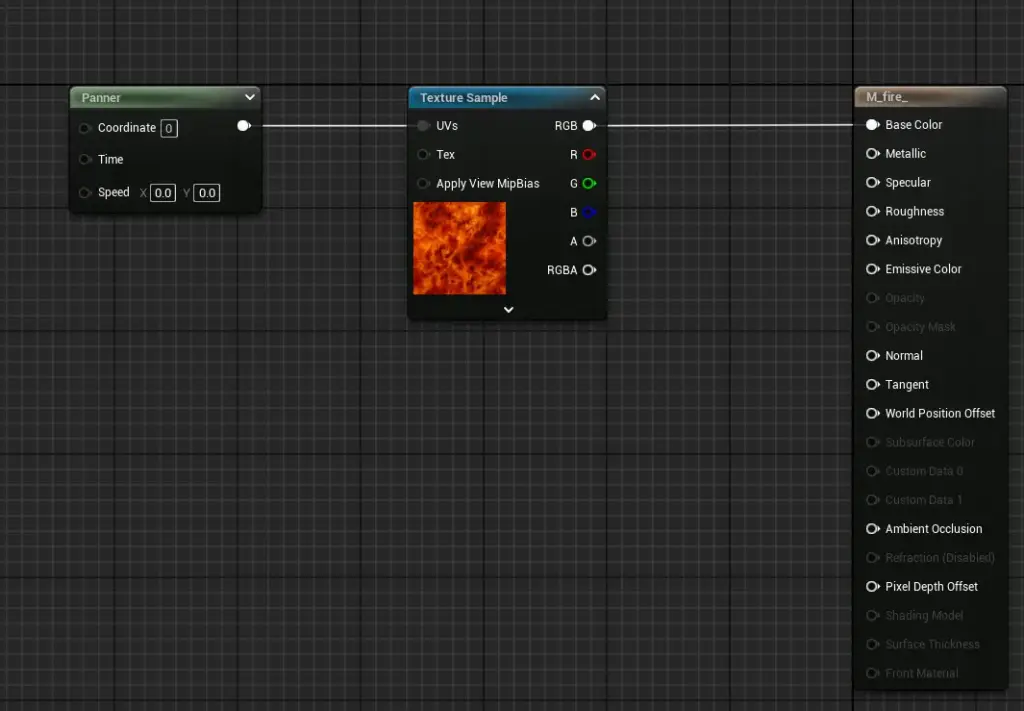The width and height of the screenshot is (1024, 711).
Task: Click the RGBA output pin
Action: 589,270
